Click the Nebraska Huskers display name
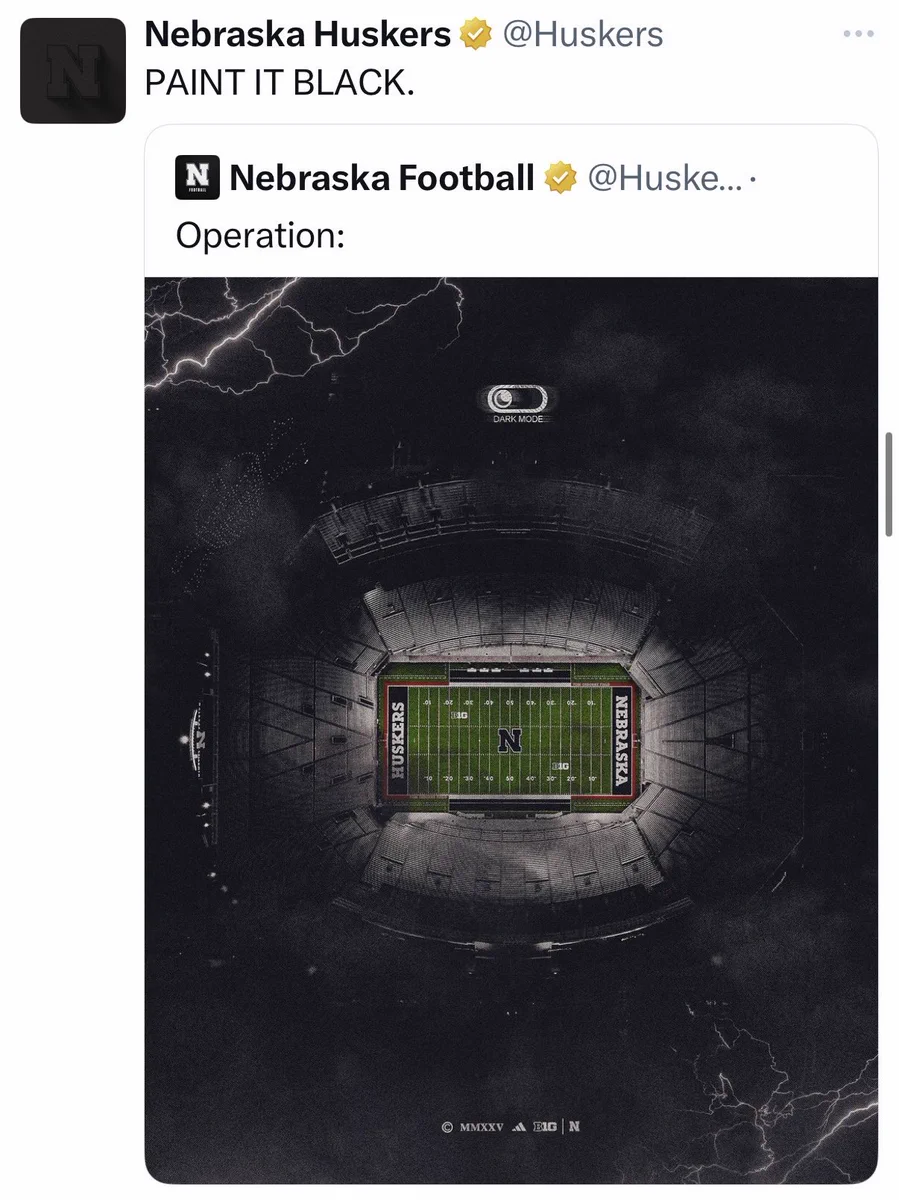 tap(298, 35)
